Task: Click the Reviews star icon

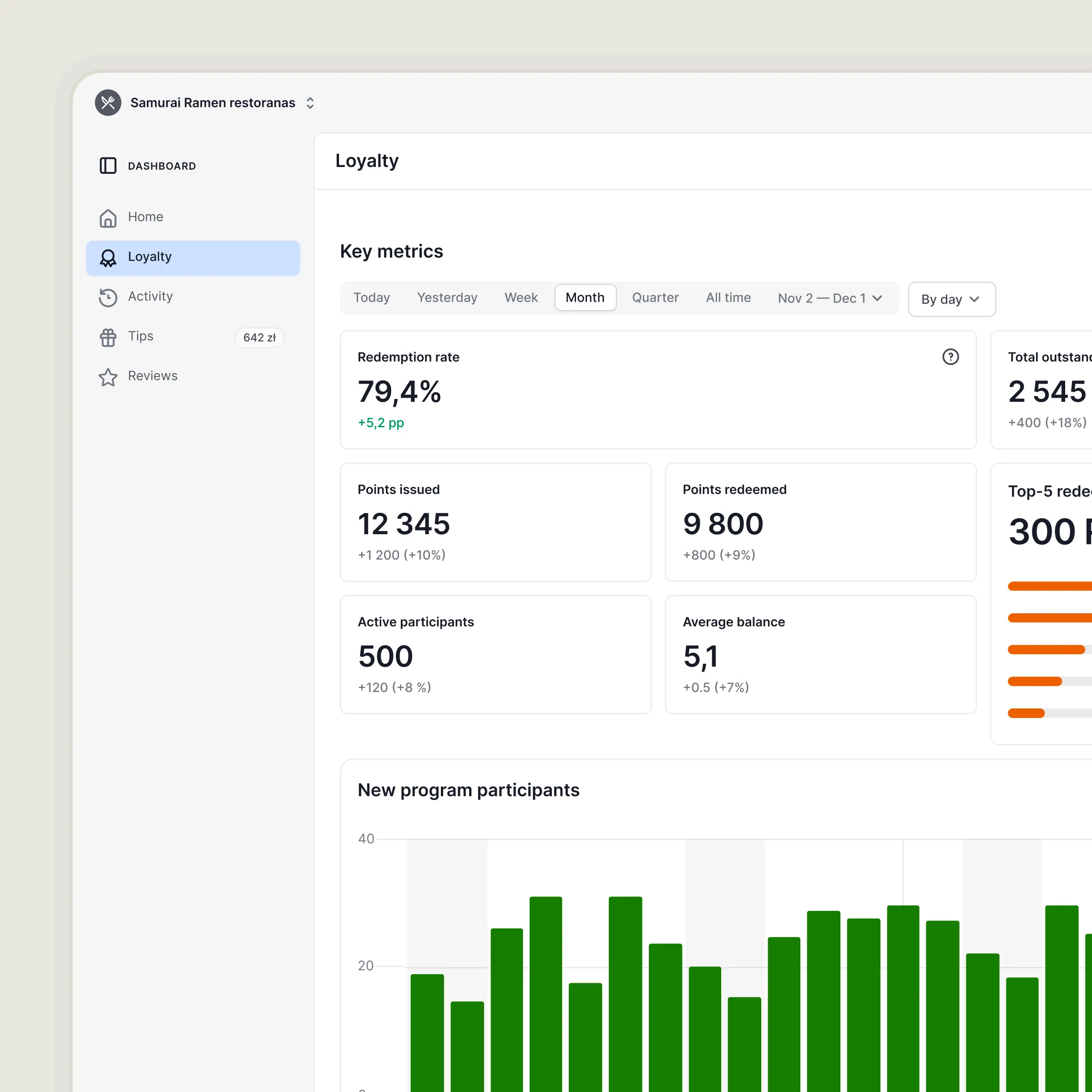Action: click(108, 377)
